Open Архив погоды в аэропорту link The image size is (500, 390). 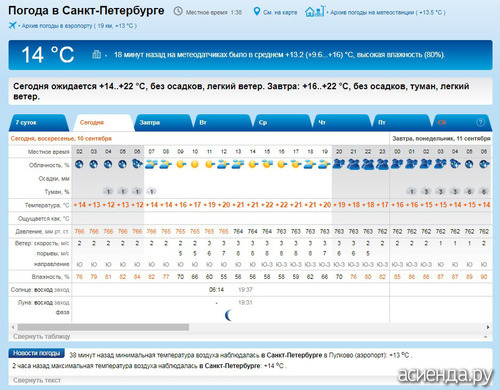click(x=79, y=26)
